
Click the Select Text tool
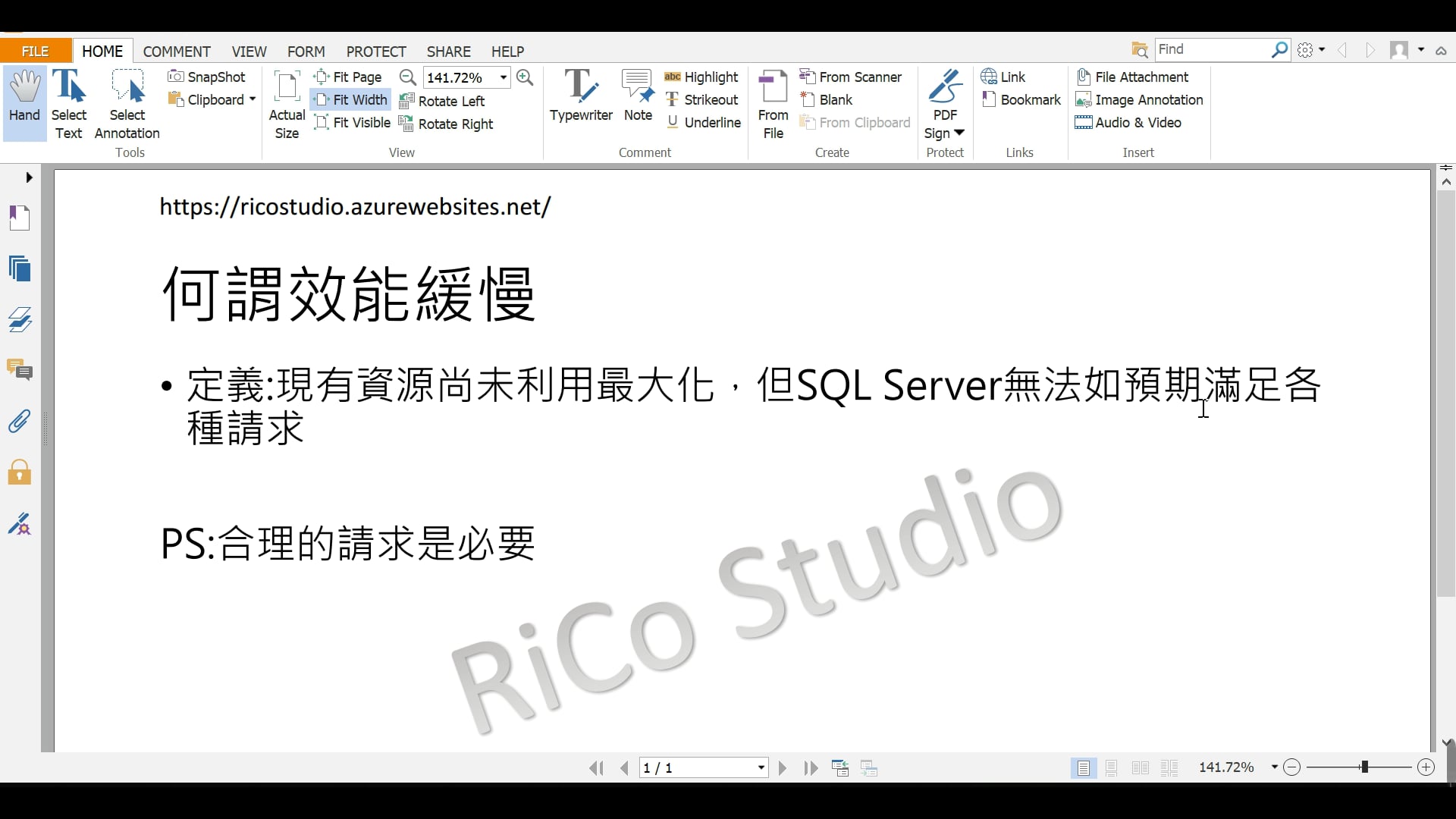tap(69, 104)
